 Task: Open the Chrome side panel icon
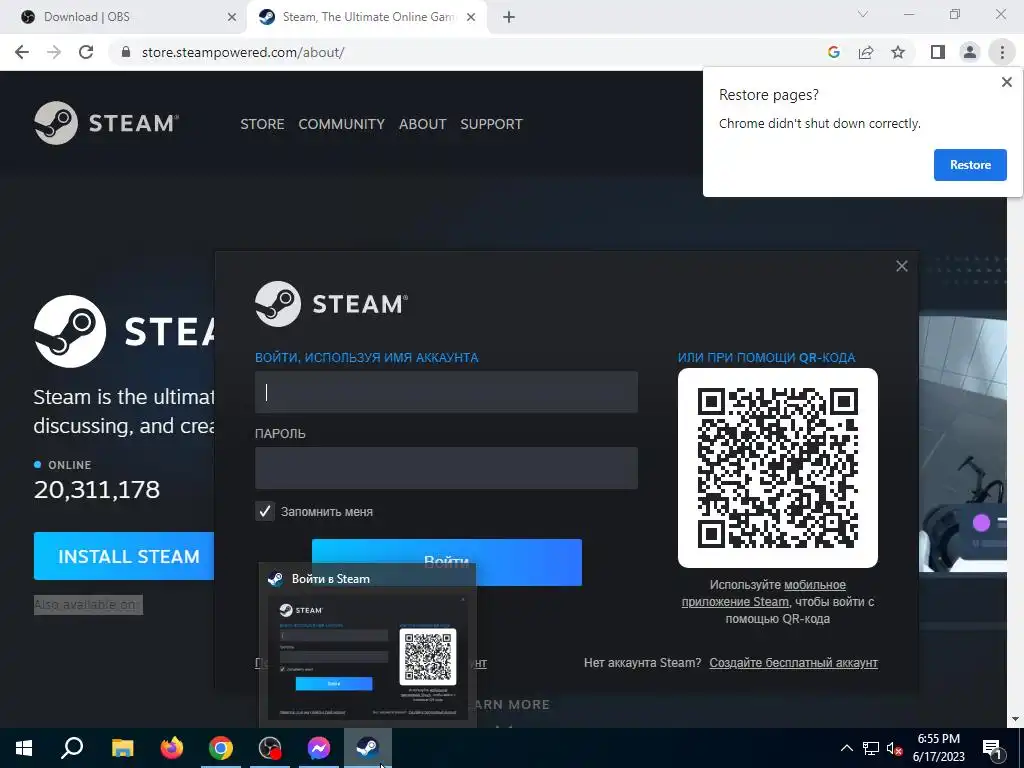[938, 52]
